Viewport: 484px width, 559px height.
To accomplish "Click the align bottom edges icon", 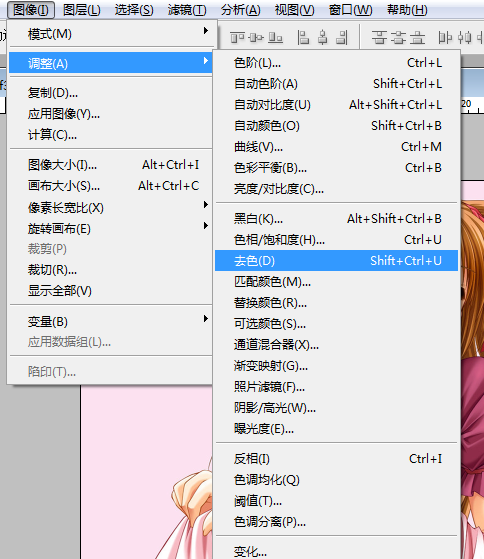I will point(276,37).
